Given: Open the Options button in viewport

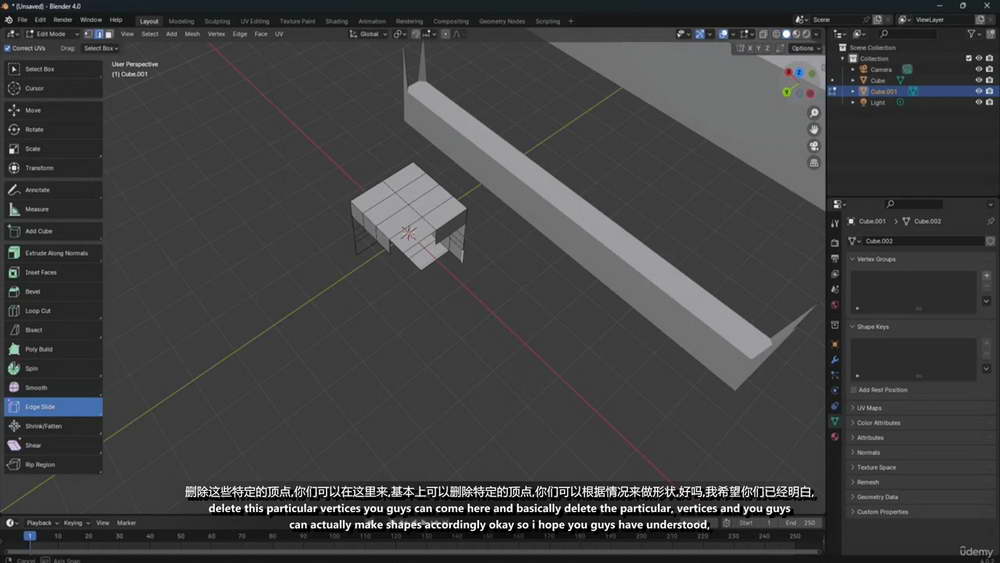Looking at the screenshot, I should click(805, 48).
